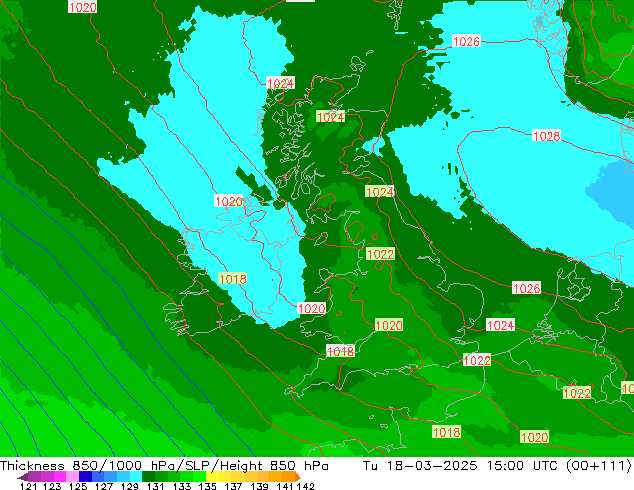Click the date 18-03-2025
This screenshot has height=490, width=634.
click(x=432, y=466)
